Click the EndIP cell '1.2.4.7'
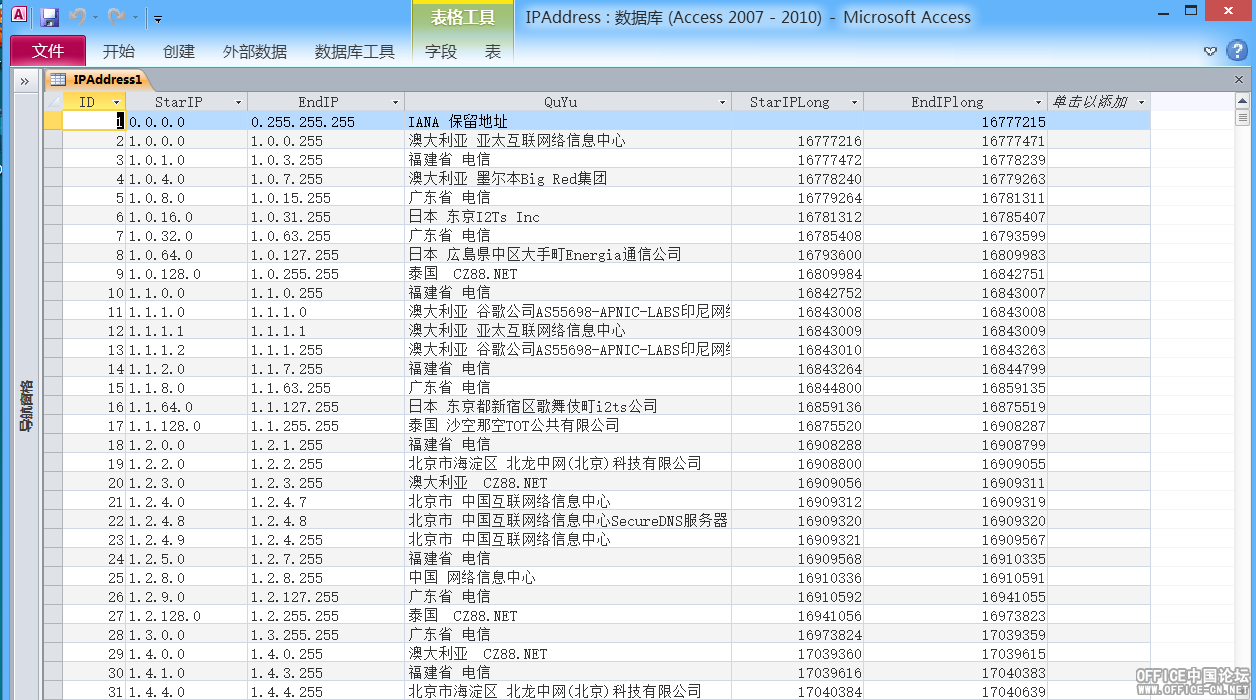 [326, 501]
